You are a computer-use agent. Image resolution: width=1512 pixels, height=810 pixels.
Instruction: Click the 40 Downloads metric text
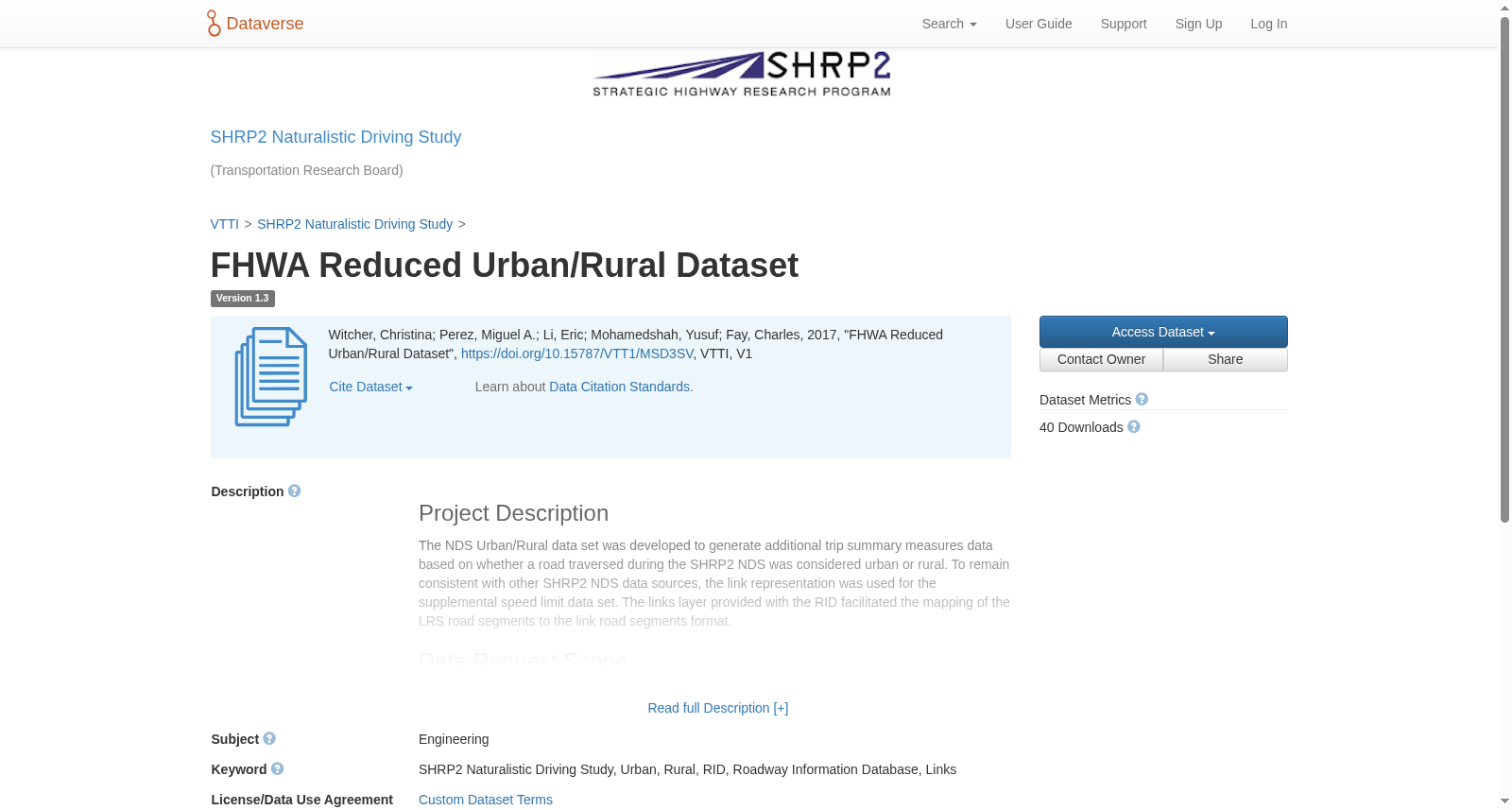click(x=1081, y=427)
